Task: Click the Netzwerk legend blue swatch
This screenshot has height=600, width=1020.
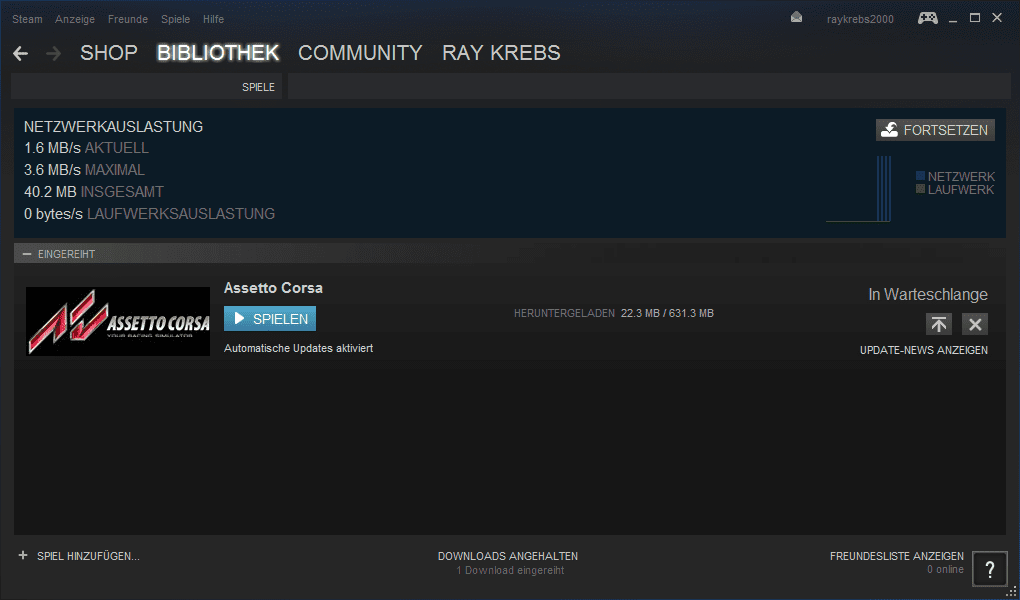Action: [920, 176]
